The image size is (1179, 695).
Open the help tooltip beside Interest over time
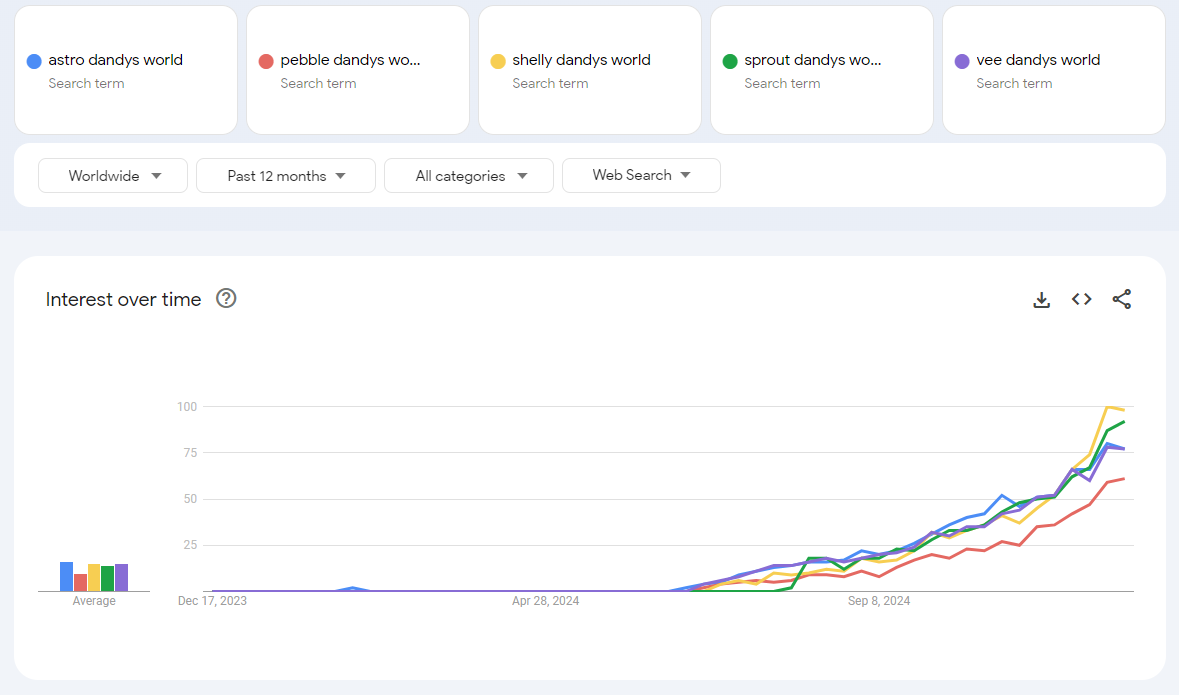[226, 298]
